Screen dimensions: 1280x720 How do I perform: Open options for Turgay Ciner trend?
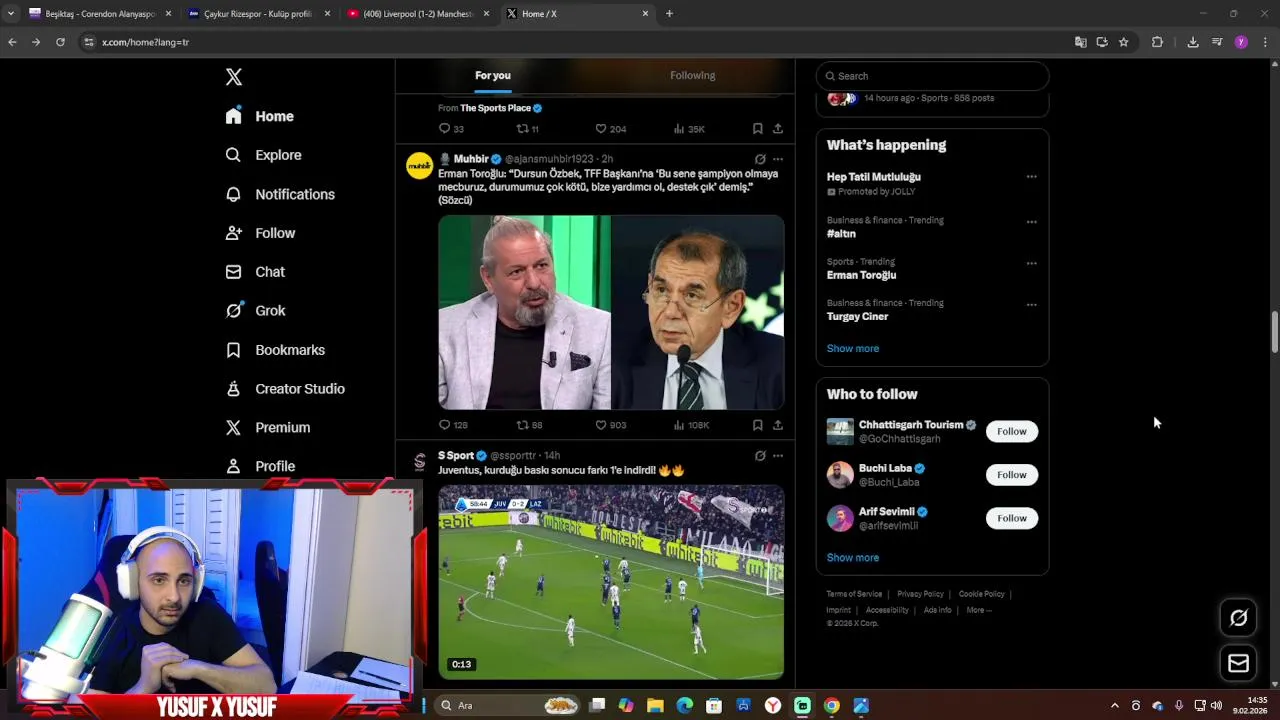(1031, 305)
